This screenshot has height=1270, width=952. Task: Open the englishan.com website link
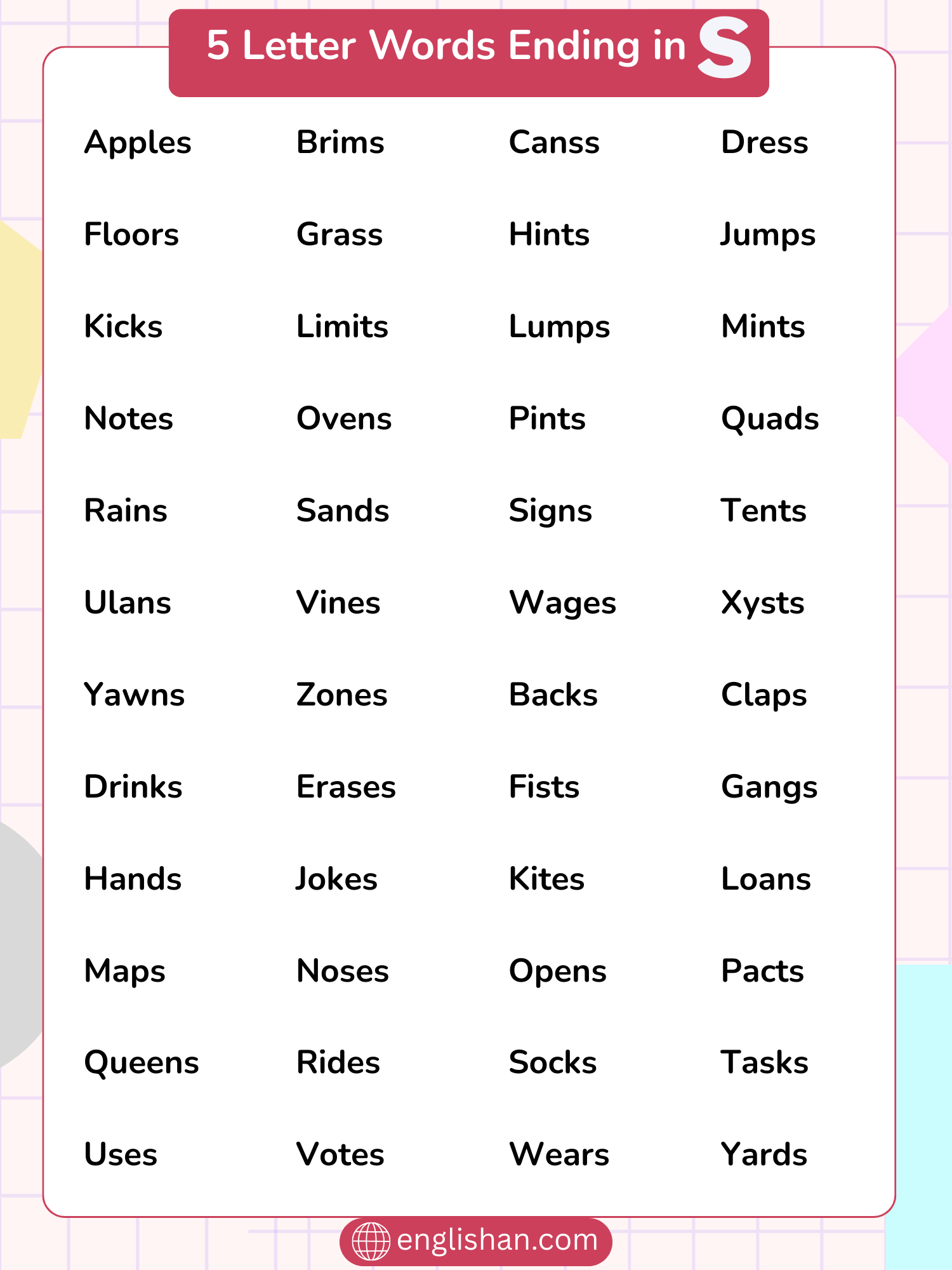coord(497,1240)
